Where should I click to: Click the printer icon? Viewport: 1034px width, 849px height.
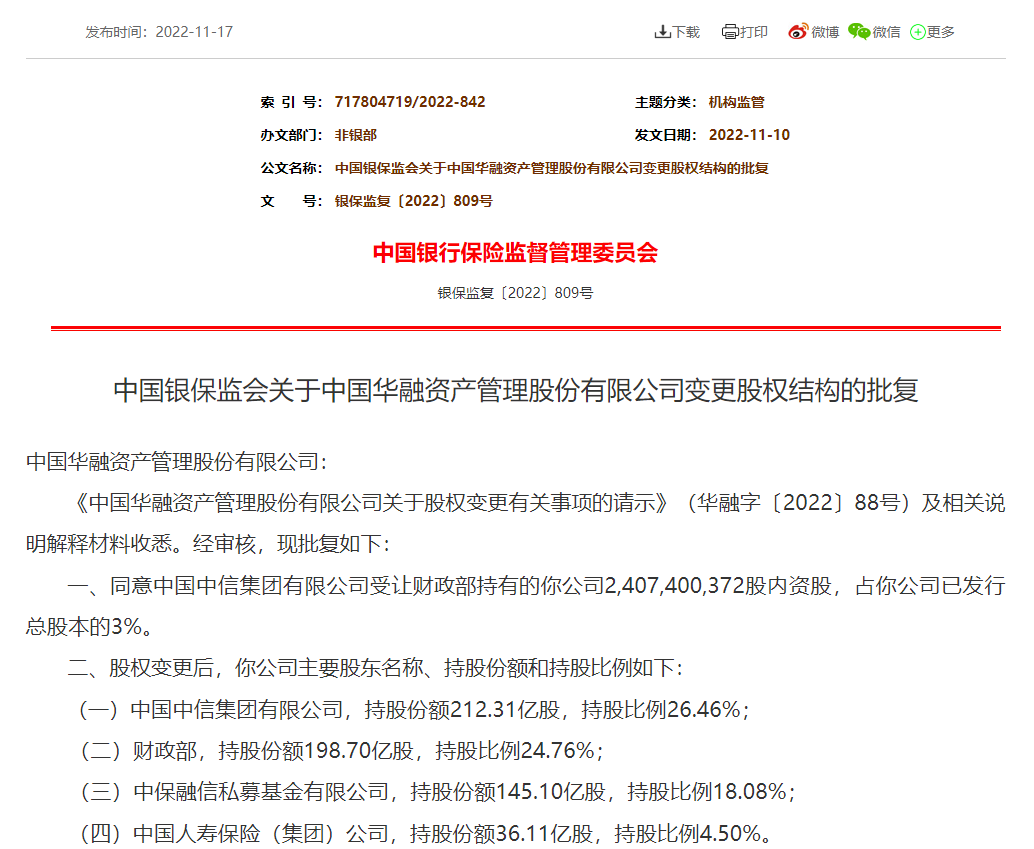(x=730, y=32)
